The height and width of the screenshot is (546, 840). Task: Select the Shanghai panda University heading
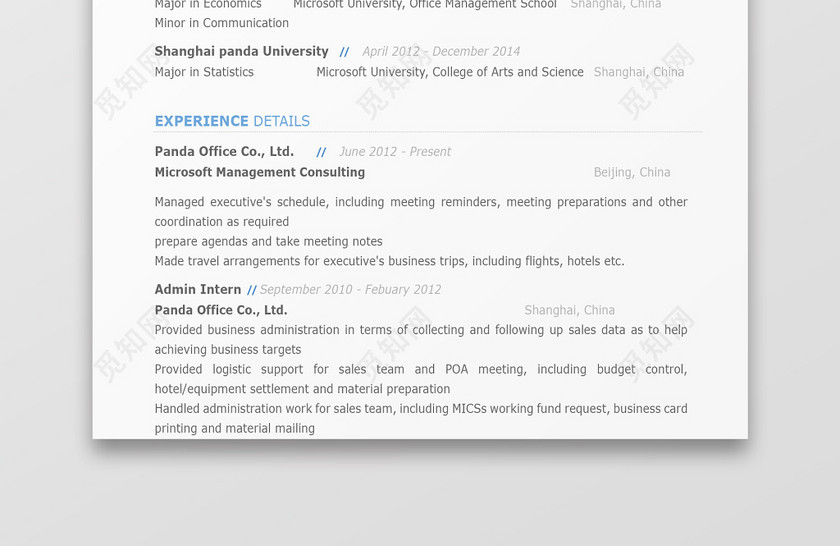click(241, 51)
